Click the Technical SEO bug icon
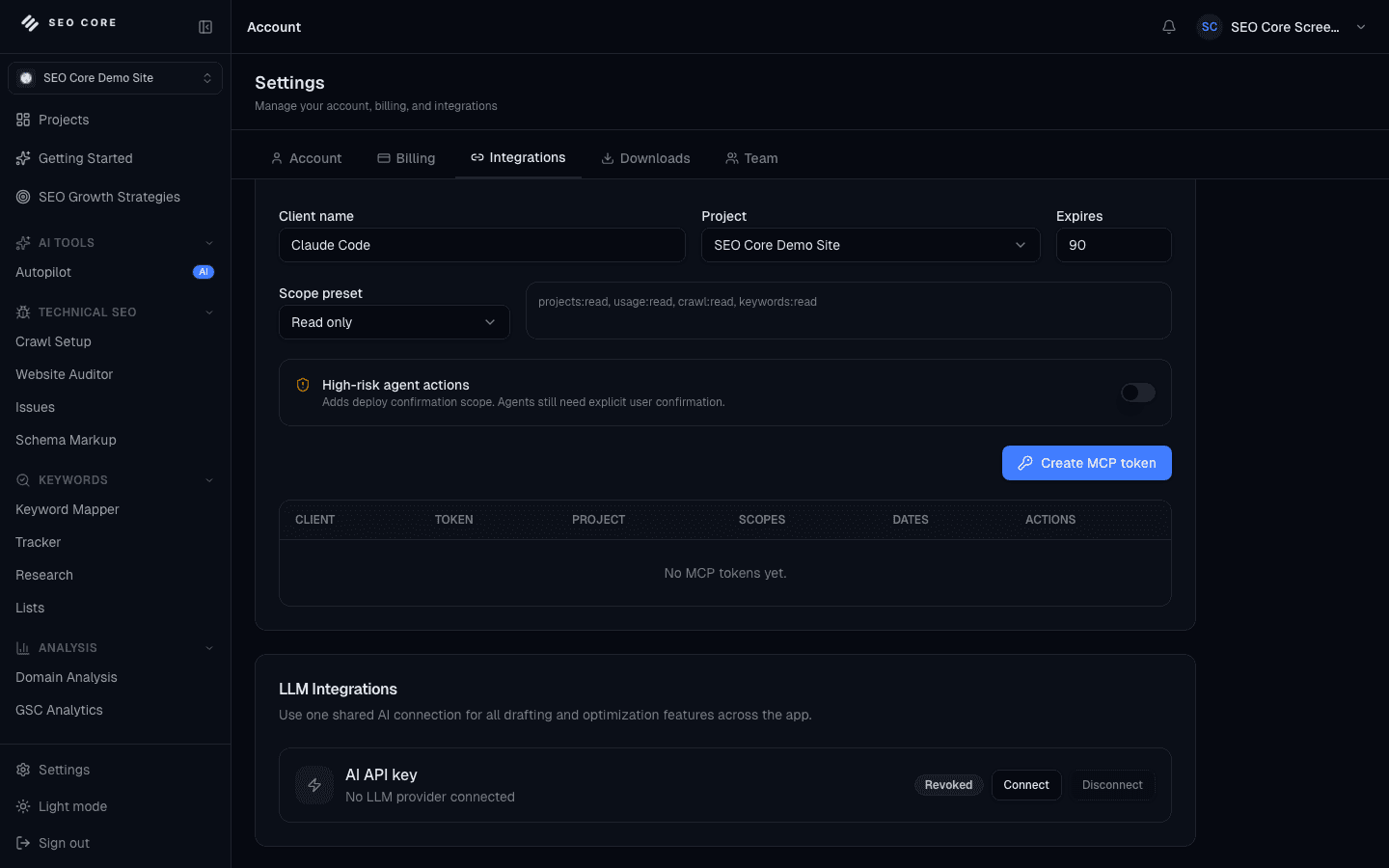This screenshot has width=1389, height=868. coord(23,312)
